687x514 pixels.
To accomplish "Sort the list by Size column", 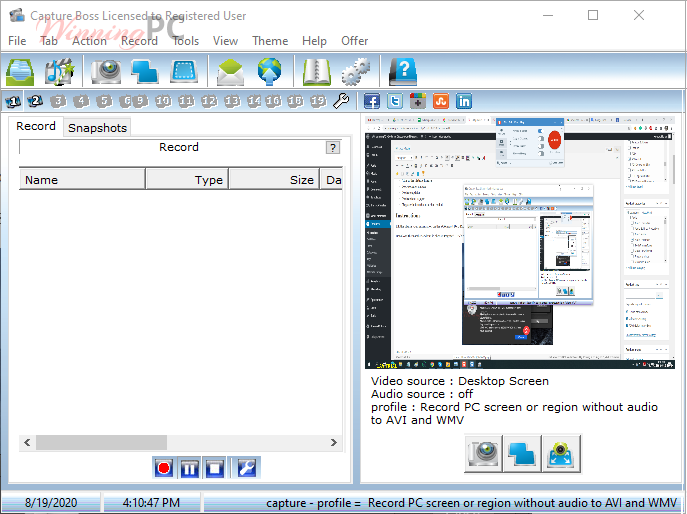I will click(x=274, y=180).
